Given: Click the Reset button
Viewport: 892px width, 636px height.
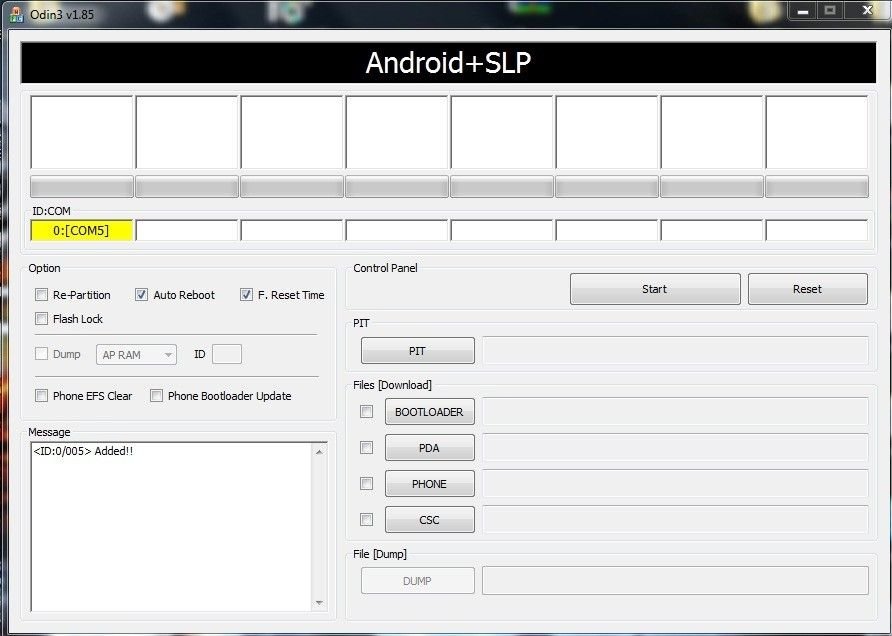Looking at the screenshot, I should (x=808, y=289).
